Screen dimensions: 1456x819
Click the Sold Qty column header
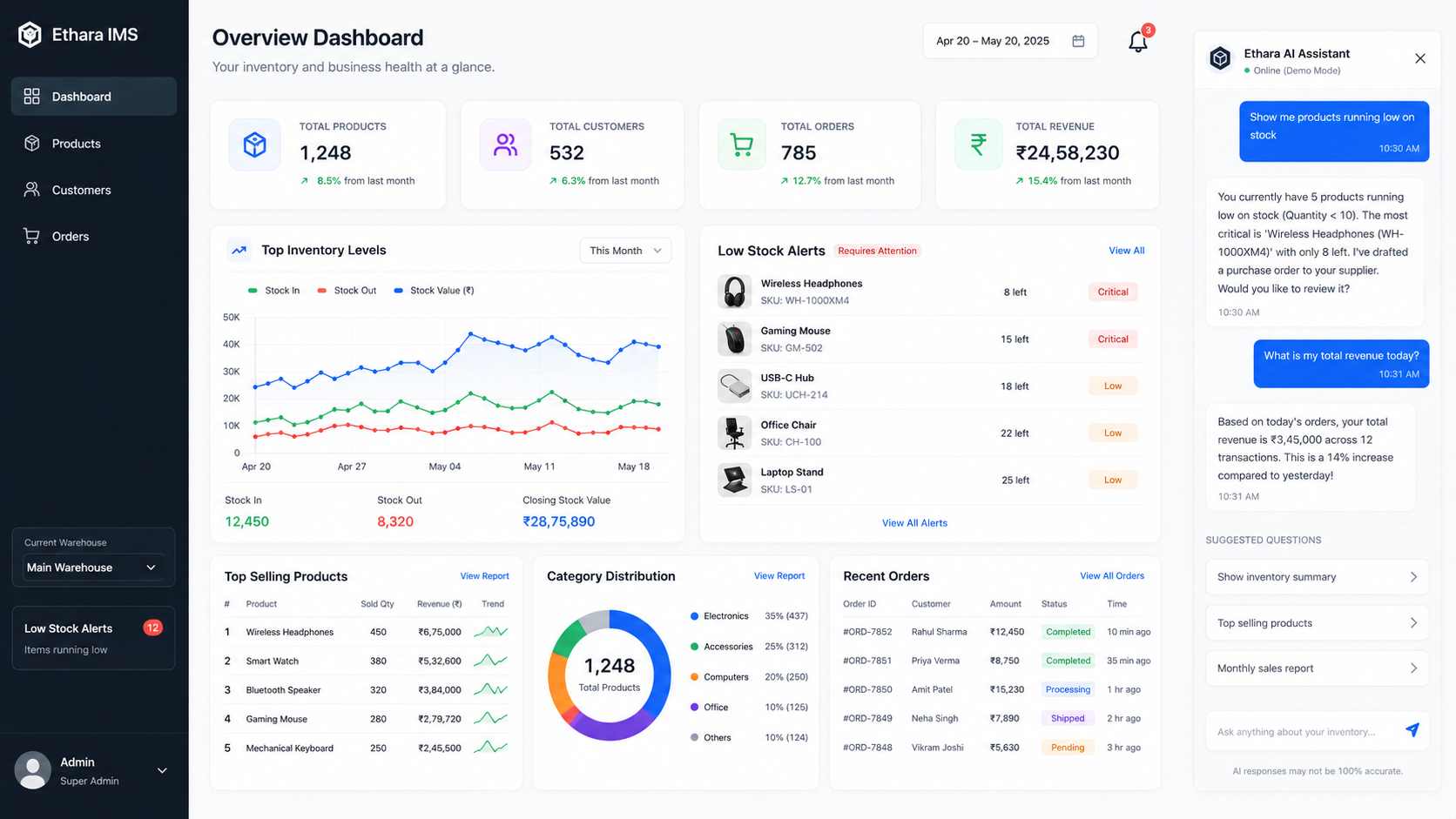click(x=377, y=604)
